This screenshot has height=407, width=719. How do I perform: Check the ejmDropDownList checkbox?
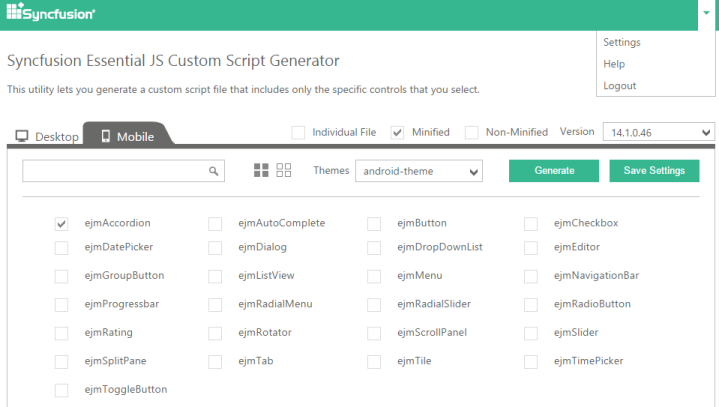click(x=374, y=248)
